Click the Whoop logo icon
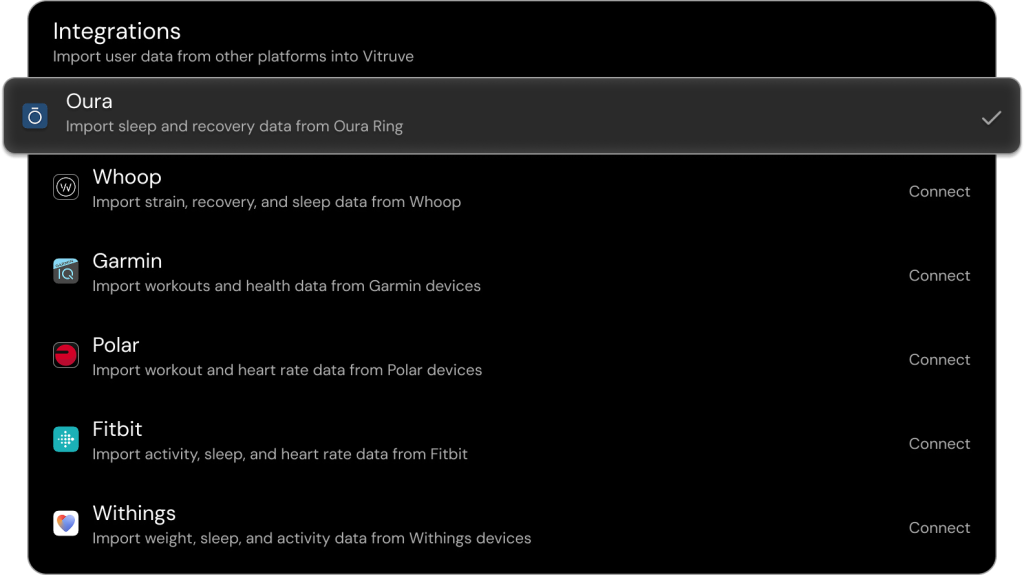This screenshot has height=575, width=1024. click(66, 187)
